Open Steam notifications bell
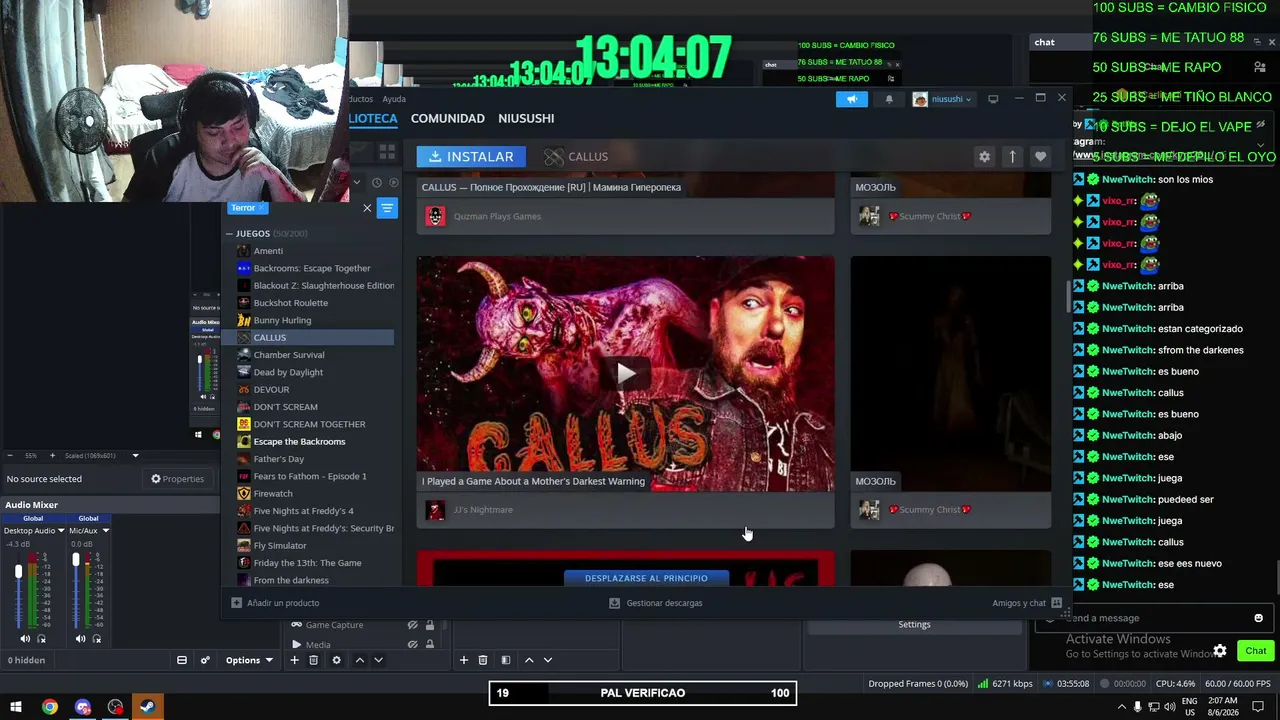Image resolution: width=1280 pixels, height=720 pixels. tap(889, 99)
